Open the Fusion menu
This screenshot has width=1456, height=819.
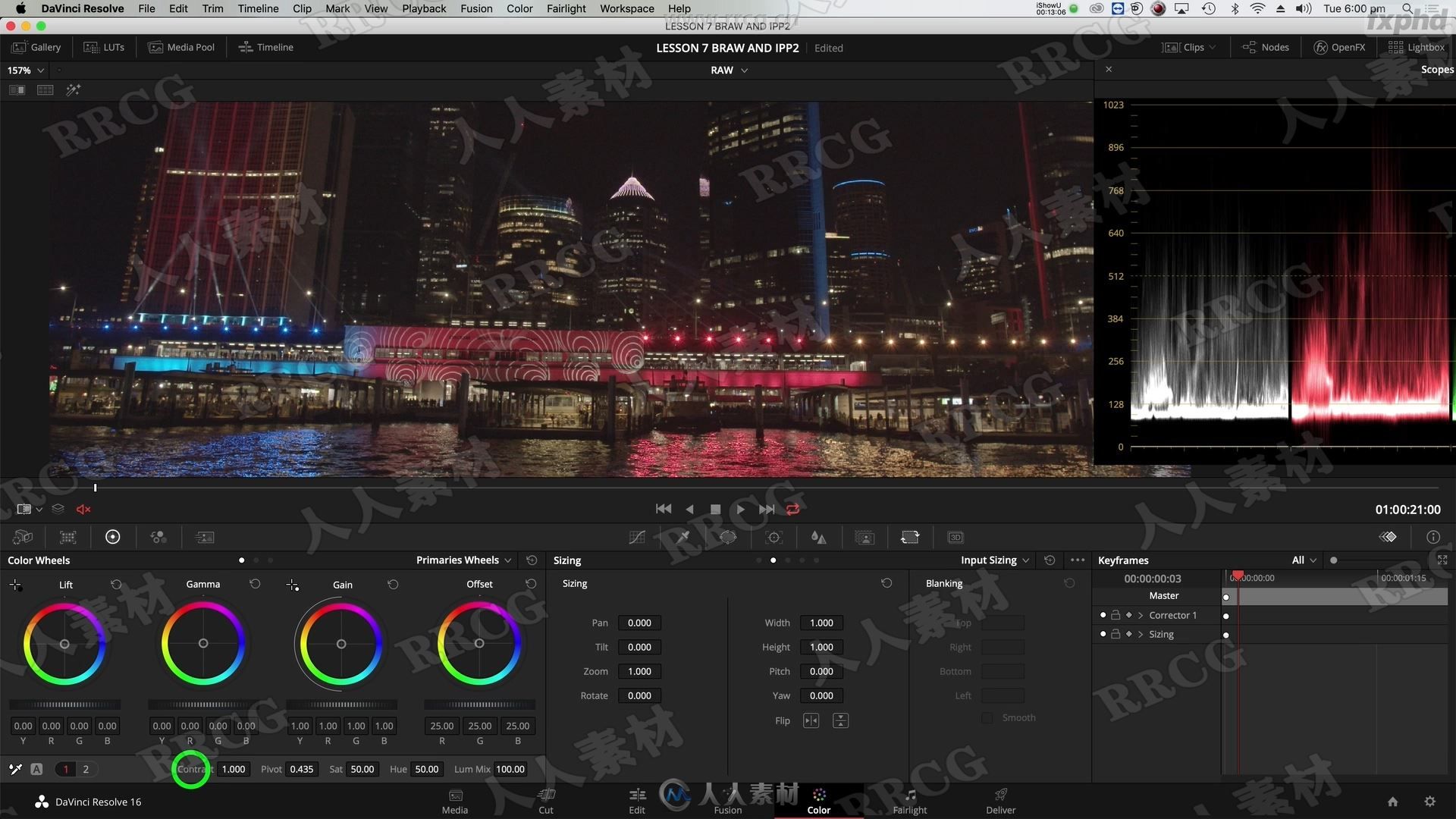coord(476,8)
